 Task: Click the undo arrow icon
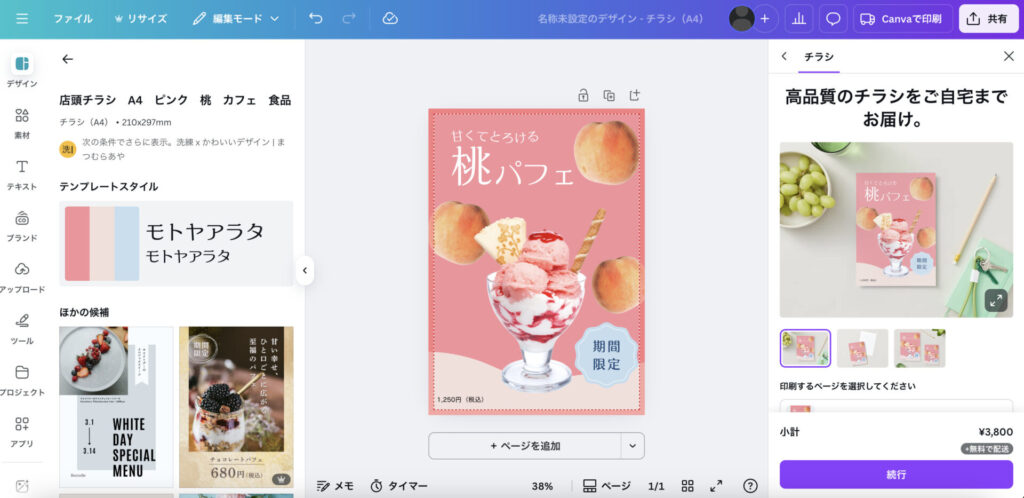316,18
